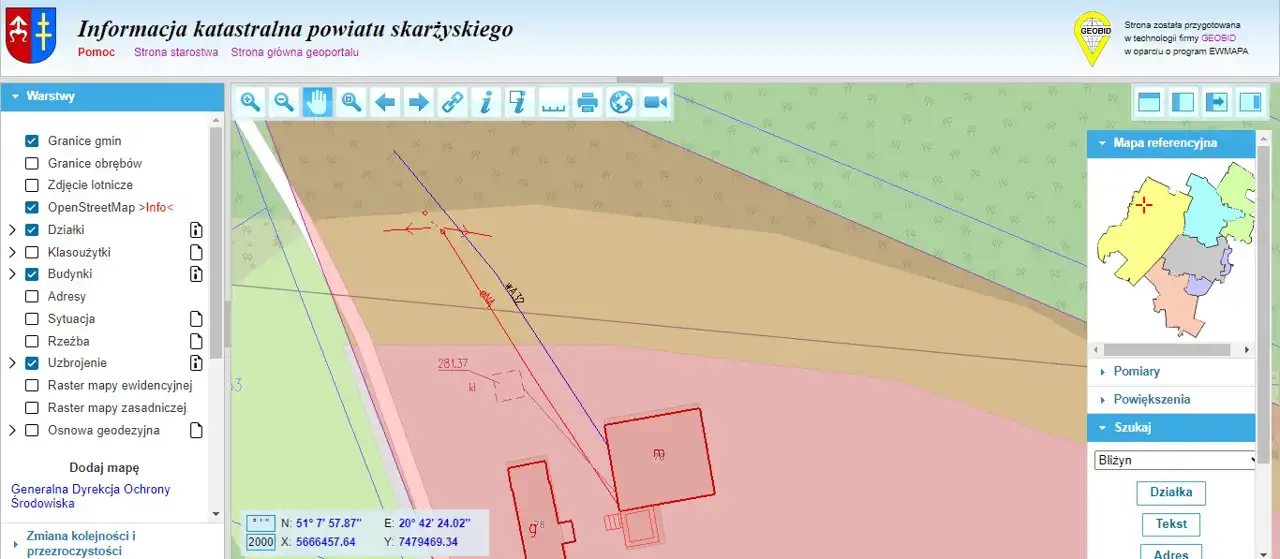This screenshot has width=1280, height=559.
Task: Select the zoom in magnifier tool
Action: [x=250, y=102]
